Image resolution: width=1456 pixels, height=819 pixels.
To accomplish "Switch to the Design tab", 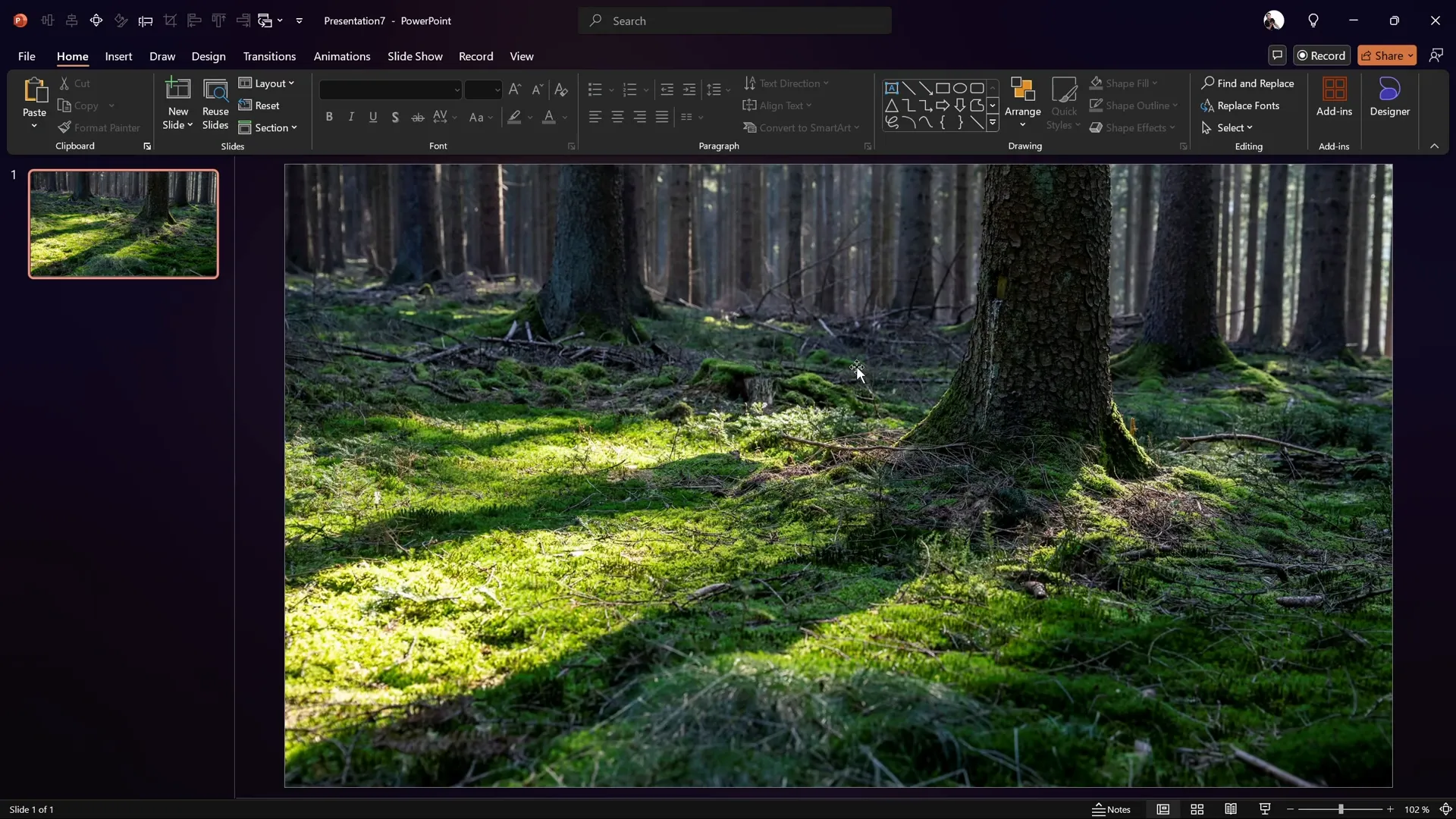I will [x=209, y=56].
